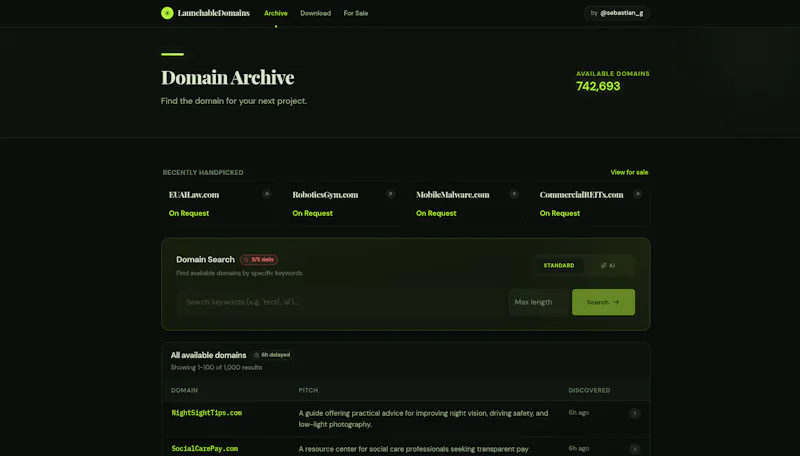Click the DOMAIN column header
This screenshot has height=456, width=800.
[x=184, y=390]
